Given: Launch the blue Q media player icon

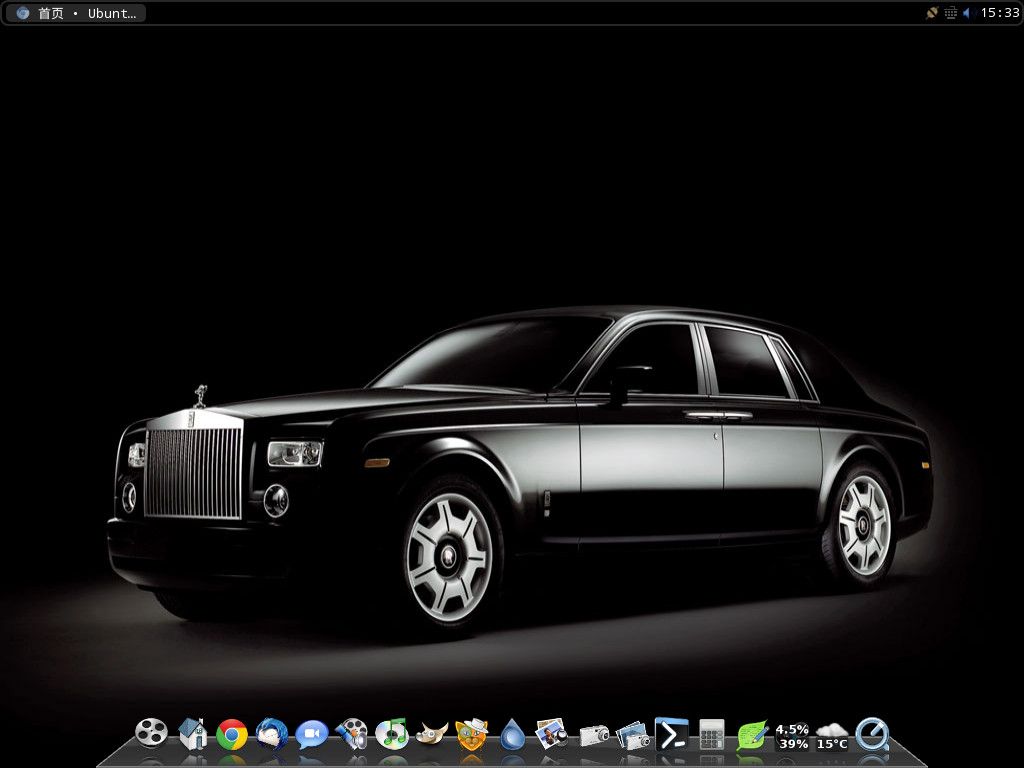Looking at the screenshot, I should pyautogui.click(x=872, y=734).
